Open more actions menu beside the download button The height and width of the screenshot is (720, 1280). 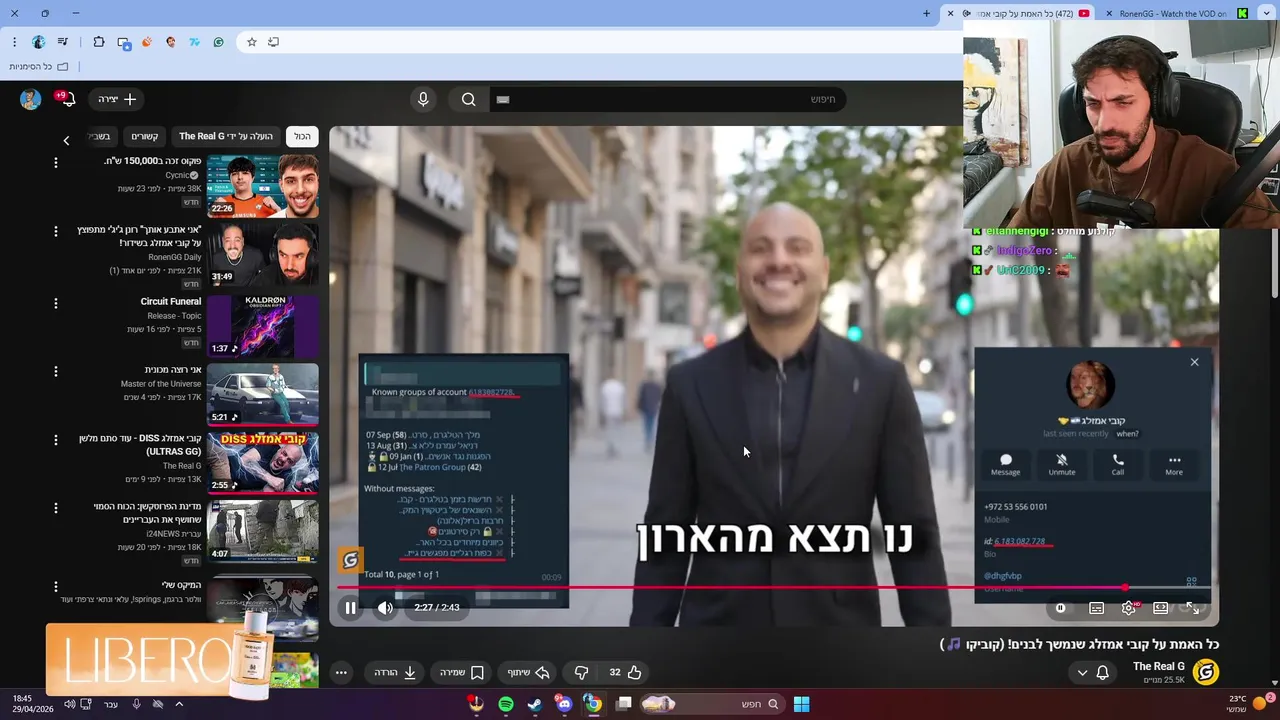click(341, 672)
